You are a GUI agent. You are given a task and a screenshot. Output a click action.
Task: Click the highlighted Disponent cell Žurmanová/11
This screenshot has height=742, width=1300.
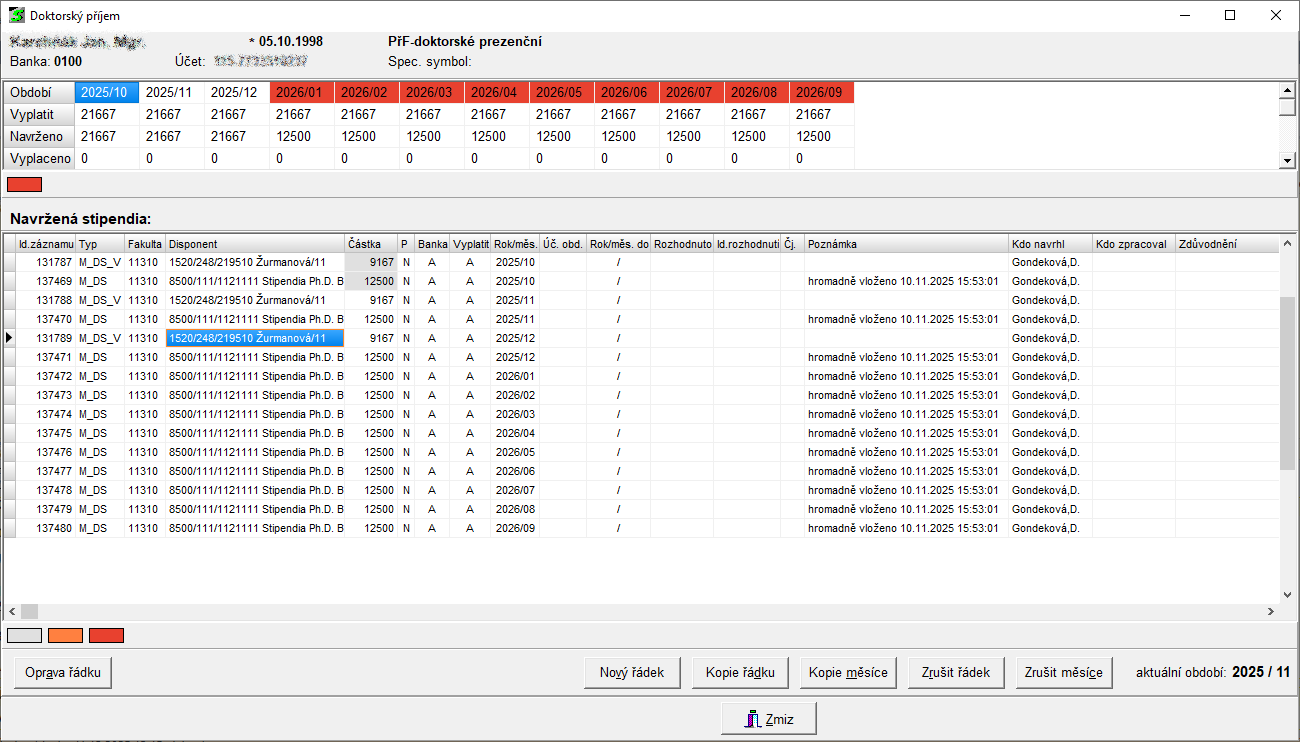255,338
